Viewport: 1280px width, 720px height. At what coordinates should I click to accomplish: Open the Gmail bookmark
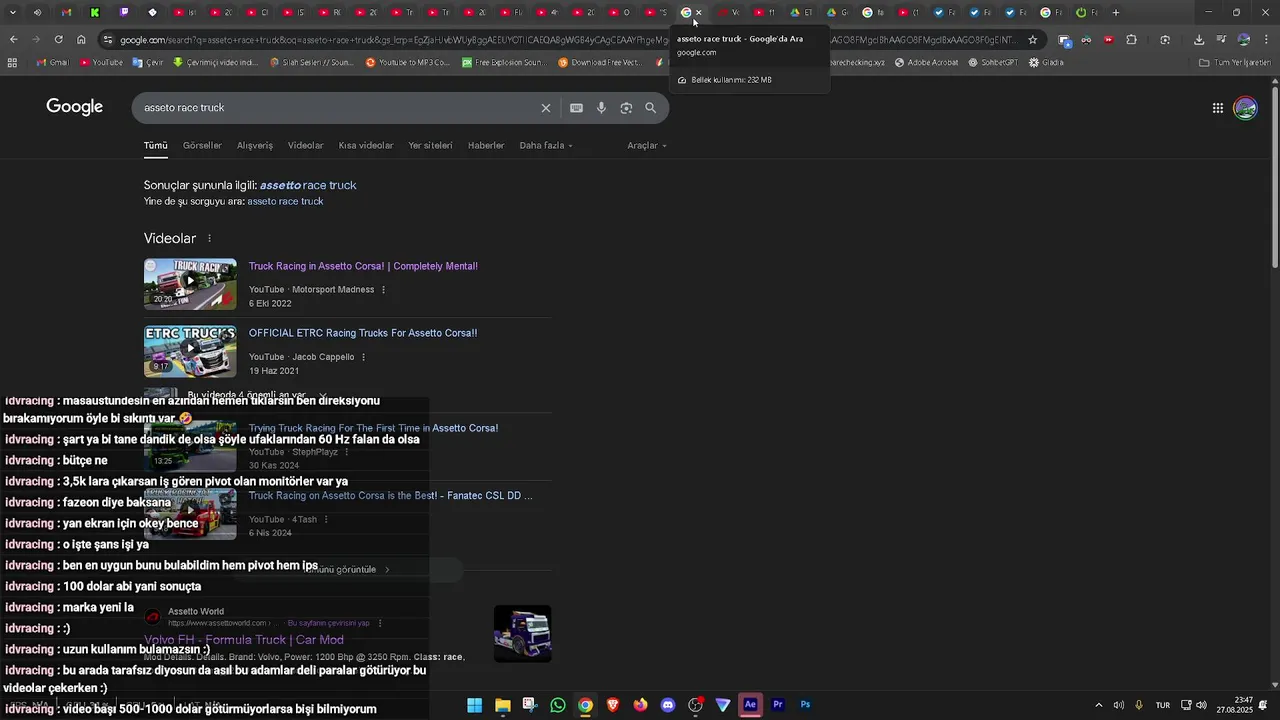tap(52, 62)
